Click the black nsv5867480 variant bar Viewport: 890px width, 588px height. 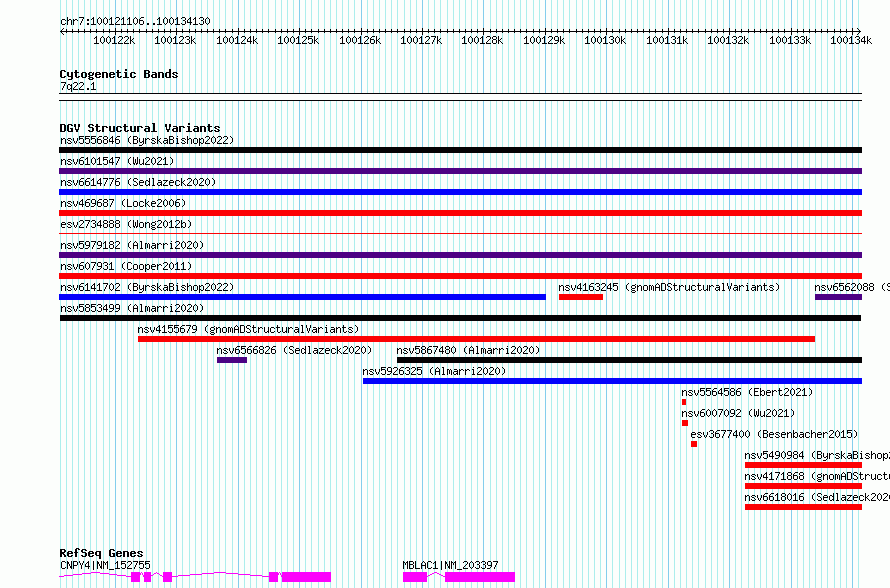(629, 360)
